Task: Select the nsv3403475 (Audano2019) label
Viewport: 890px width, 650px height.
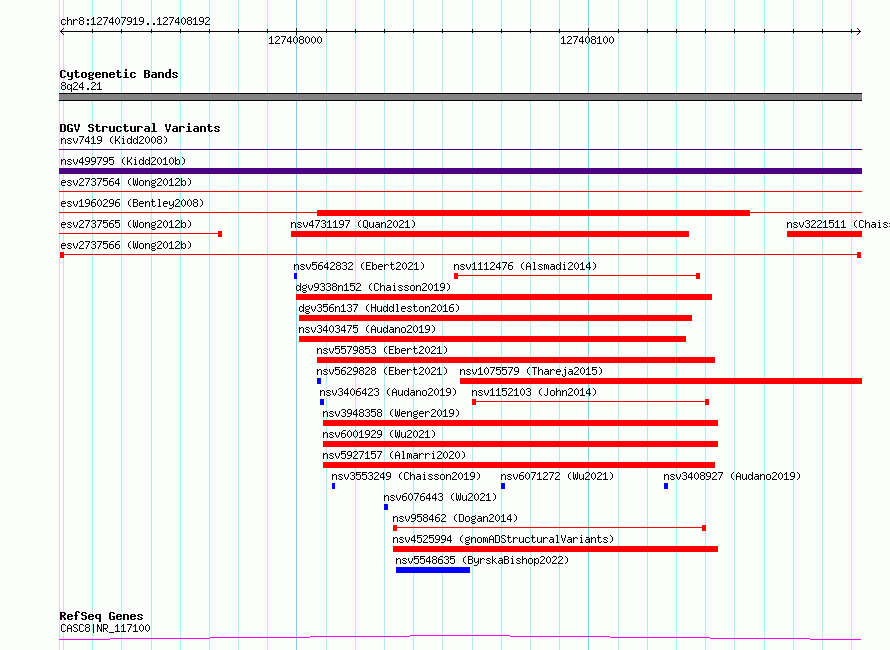Action: point(367,329)
